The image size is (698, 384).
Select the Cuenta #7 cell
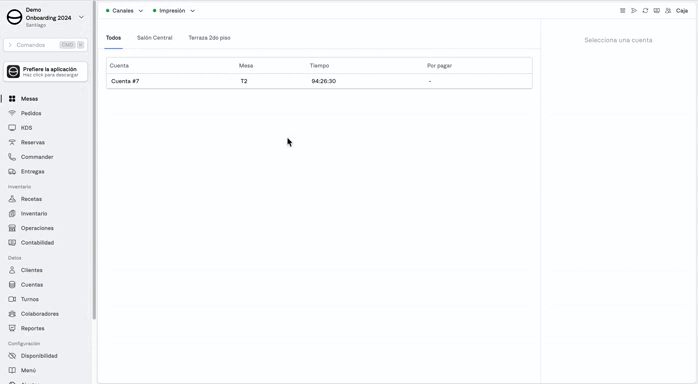[125, 81]
